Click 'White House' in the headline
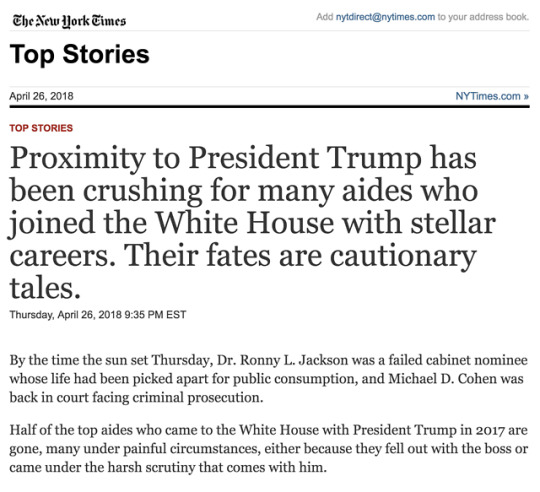Screen dimensions: 540x492 click(x=245, y=223)
